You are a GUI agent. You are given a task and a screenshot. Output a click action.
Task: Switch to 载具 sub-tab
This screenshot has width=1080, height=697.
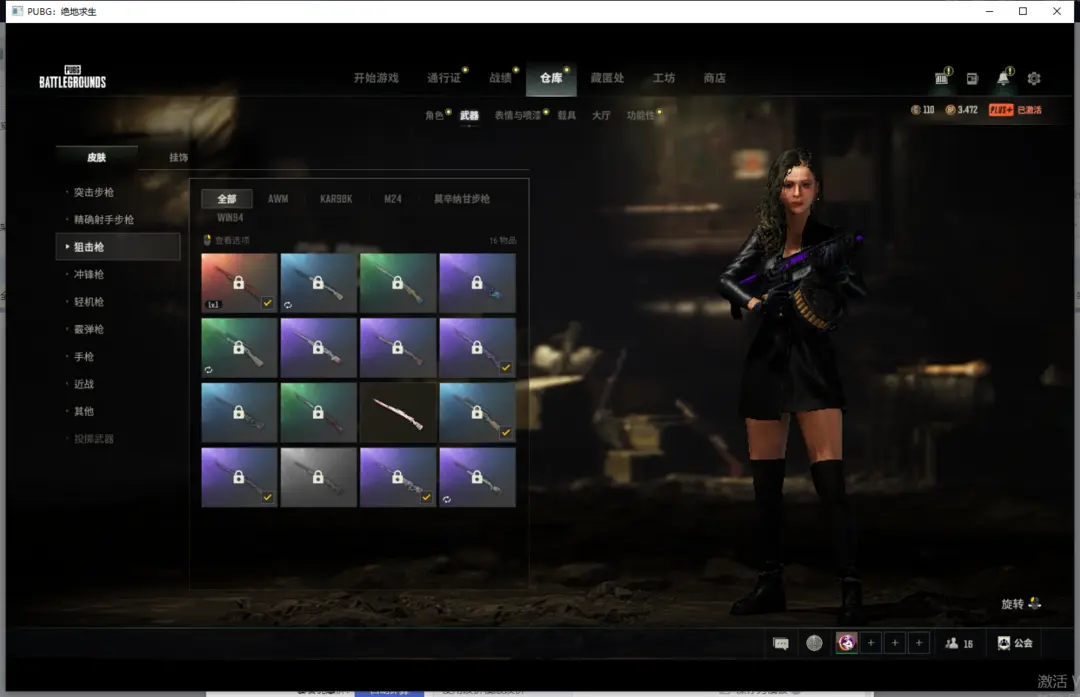(x=567, y=115)
